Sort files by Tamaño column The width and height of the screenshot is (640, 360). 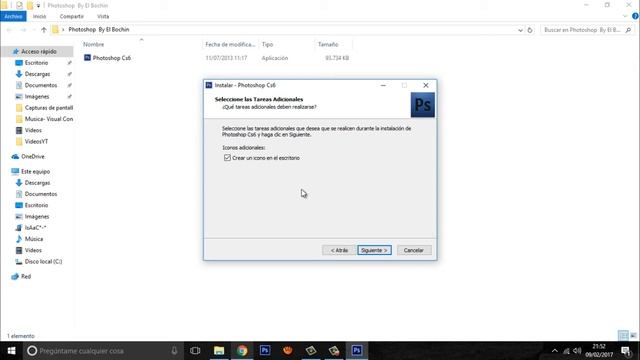click(x=328, y=44)
